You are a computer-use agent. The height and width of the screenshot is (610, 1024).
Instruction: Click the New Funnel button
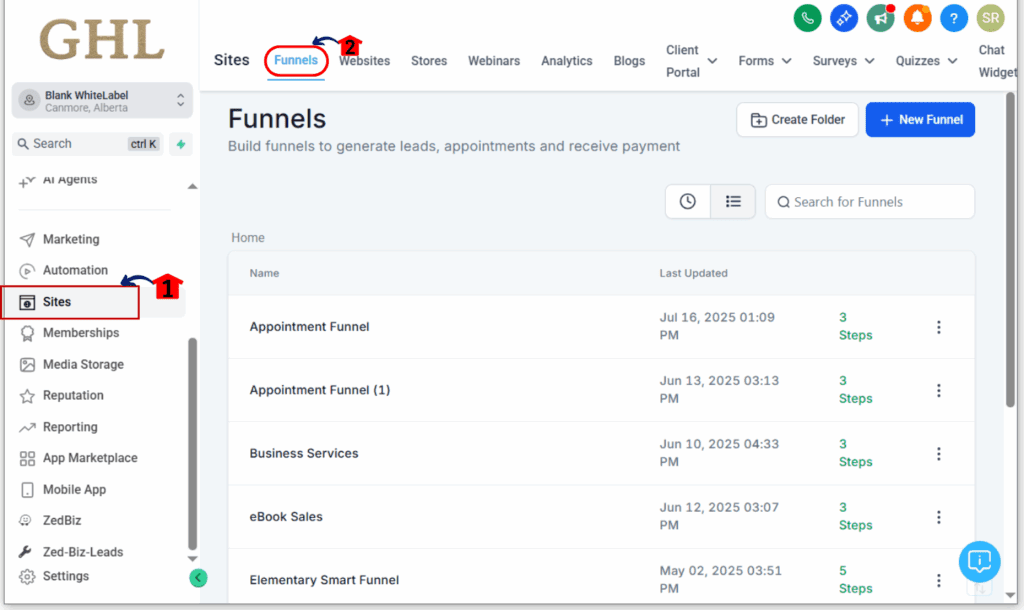920,120
